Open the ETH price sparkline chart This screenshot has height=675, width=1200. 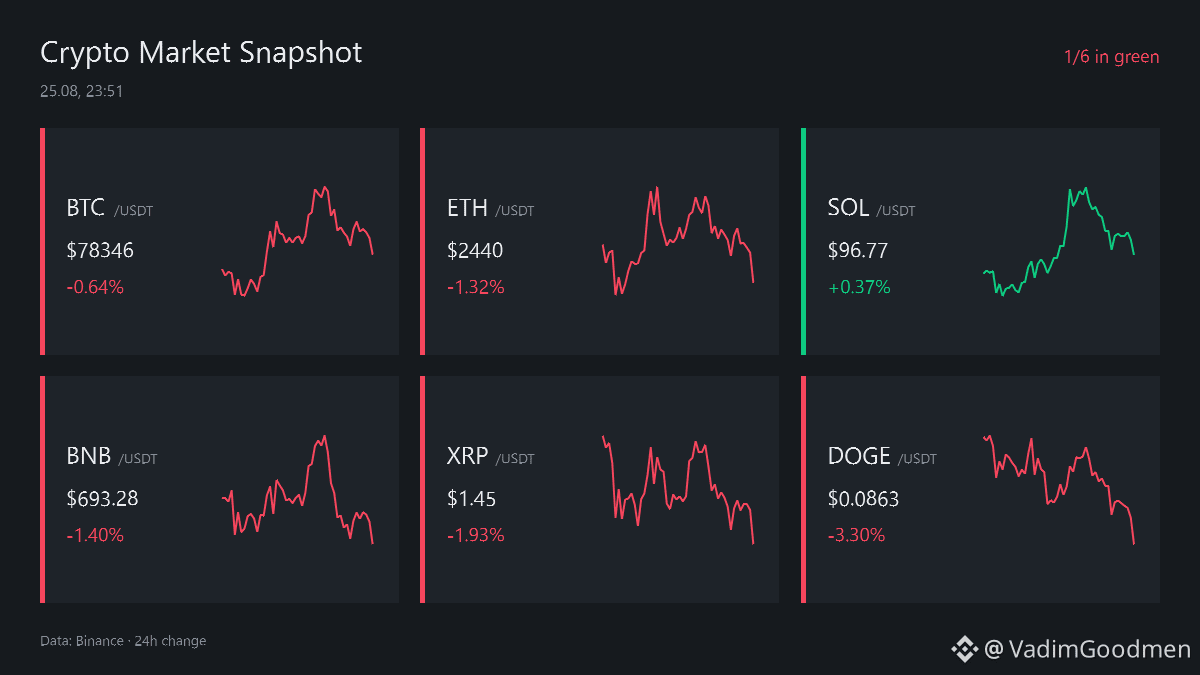pyautogui.click(x=678, y=240)
